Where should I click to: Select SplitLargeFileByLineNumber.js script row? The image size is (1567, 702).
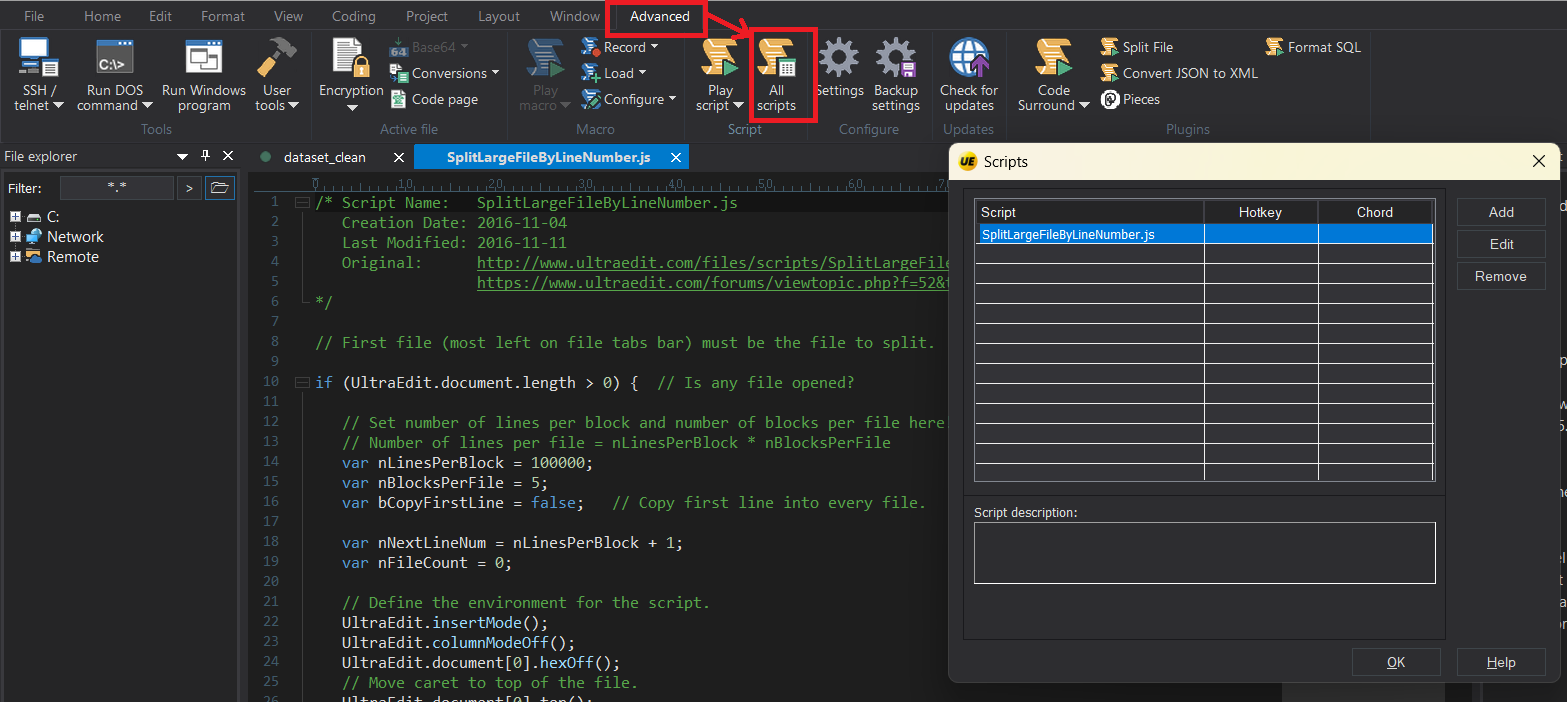point(1204,234)
